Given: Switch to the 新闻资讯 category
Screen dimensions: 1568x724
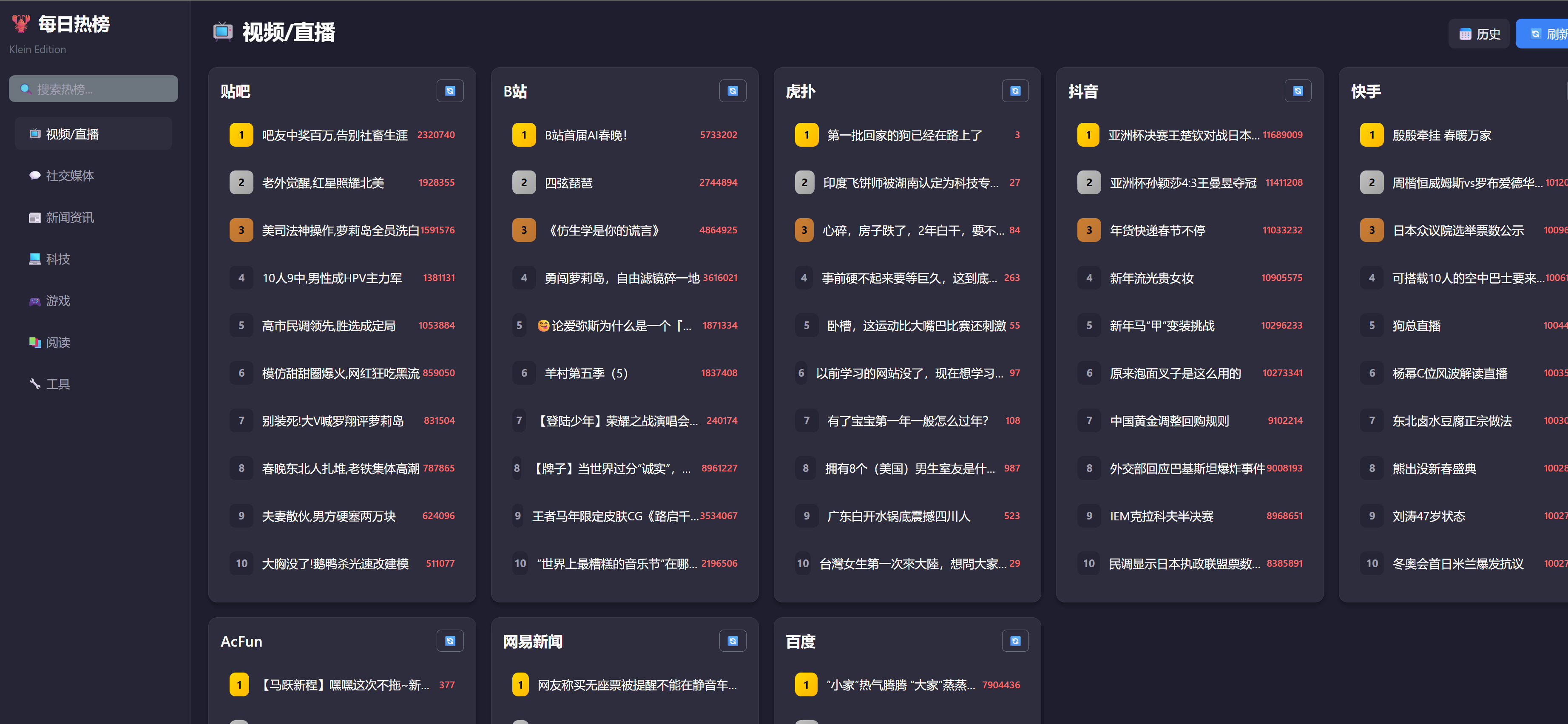Looking at the screenshot, I should pyautogui.click(x=69, y=218).
